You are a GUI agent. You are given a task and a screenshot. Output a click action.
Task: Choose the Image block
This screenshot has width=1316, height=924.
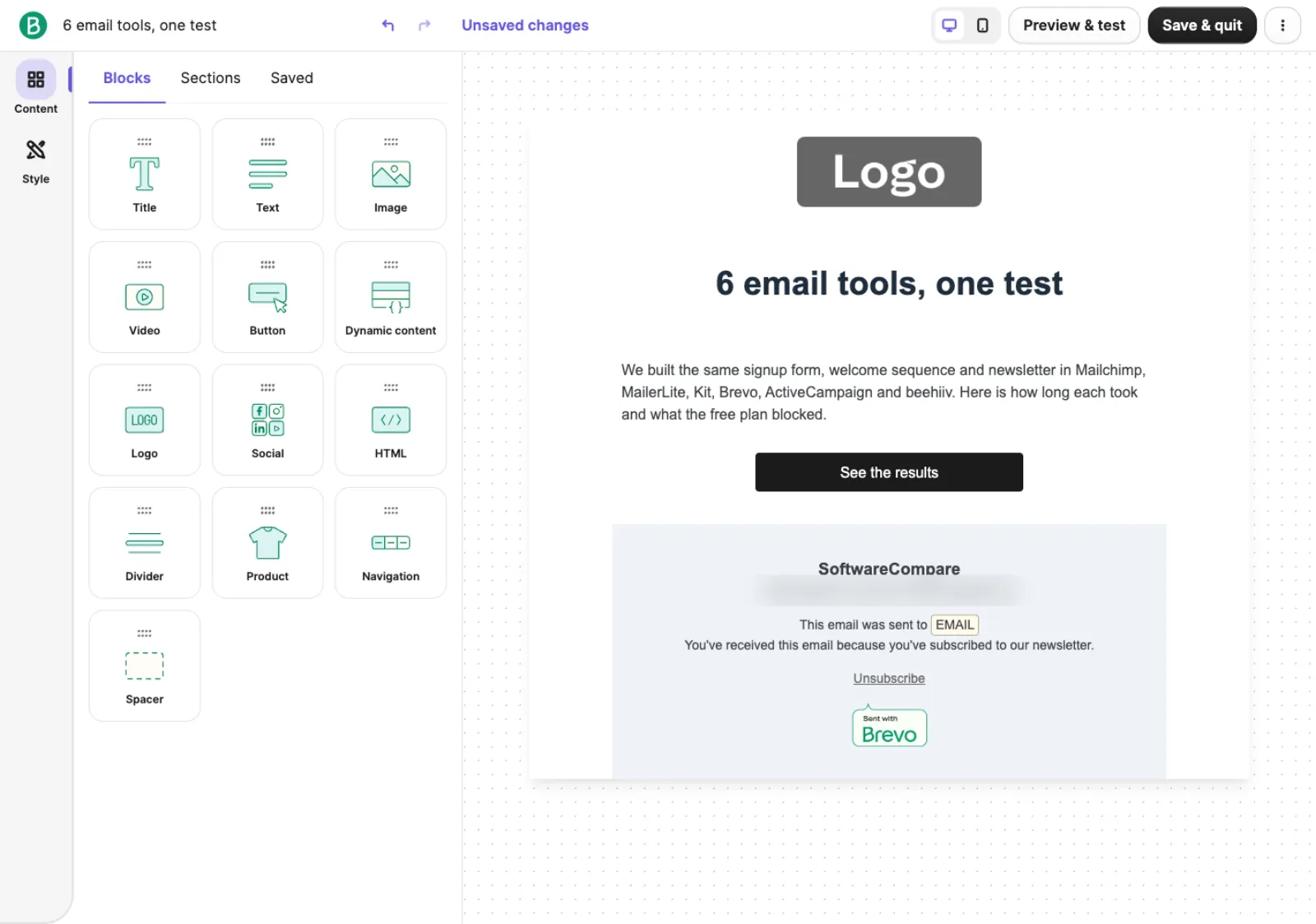click(x=391, y=174)
